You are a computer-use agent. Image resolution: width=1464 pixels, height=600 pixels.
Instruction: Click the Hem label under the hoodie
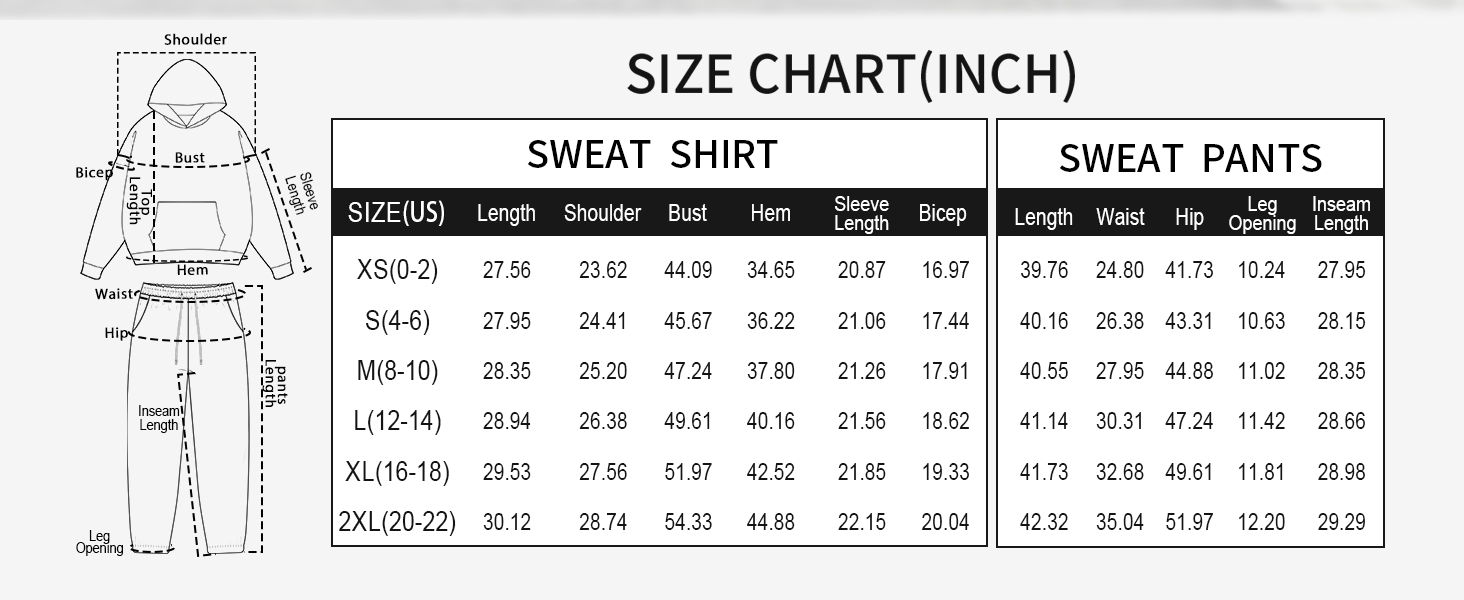pos(192,270)
